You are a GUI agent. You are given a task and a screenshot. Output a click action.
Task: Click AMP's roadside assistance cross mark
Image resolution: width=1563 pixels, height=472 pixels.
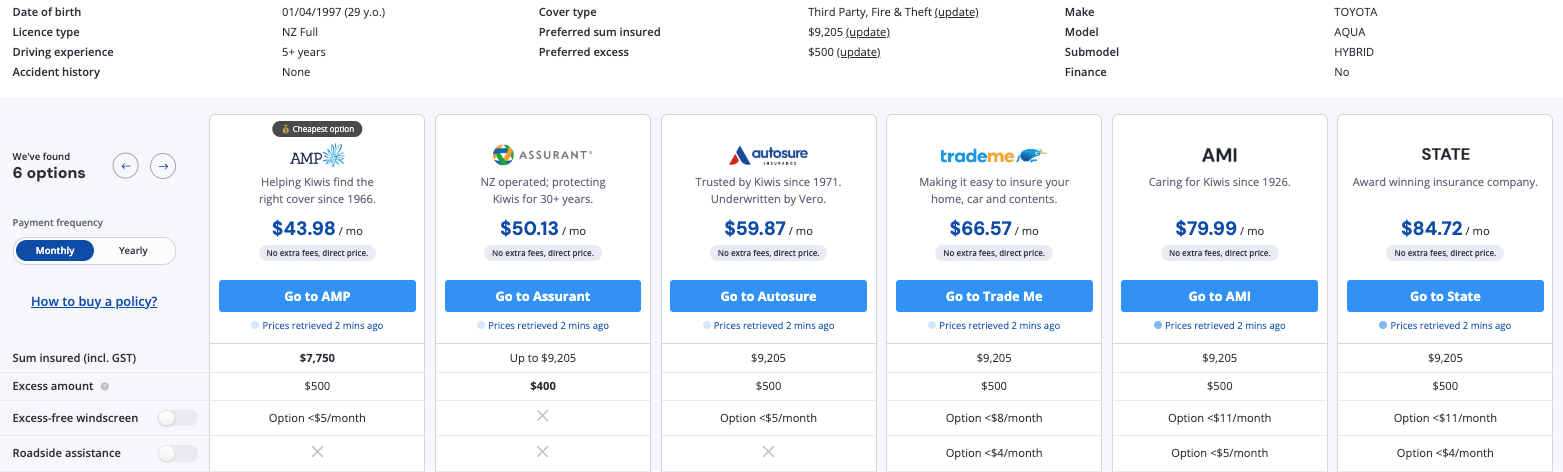click(x=317, y=452)
